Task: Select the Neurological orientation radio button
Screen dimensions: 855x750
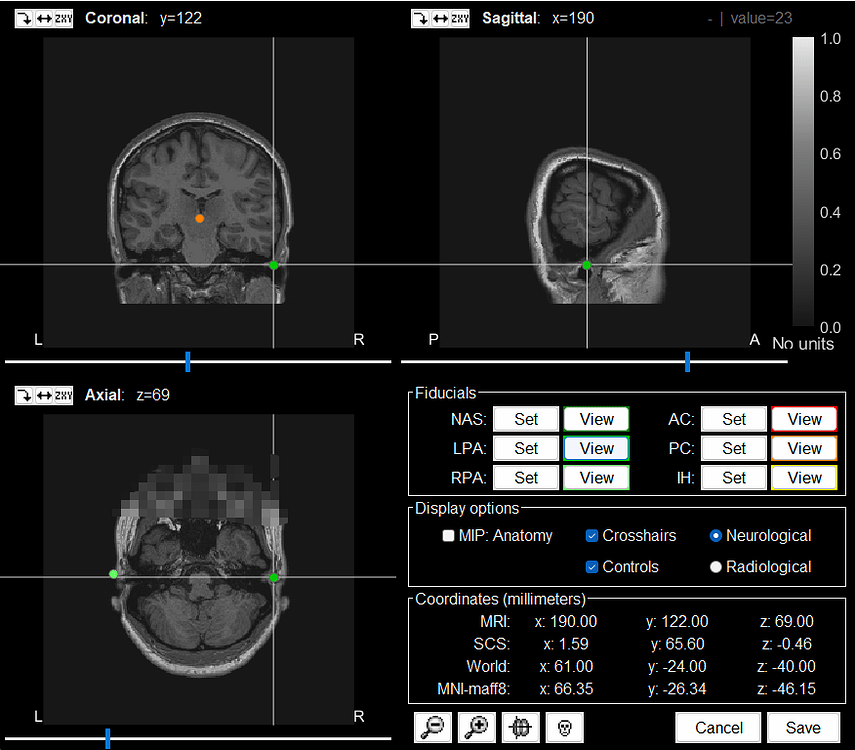Action: pos(715,536)
